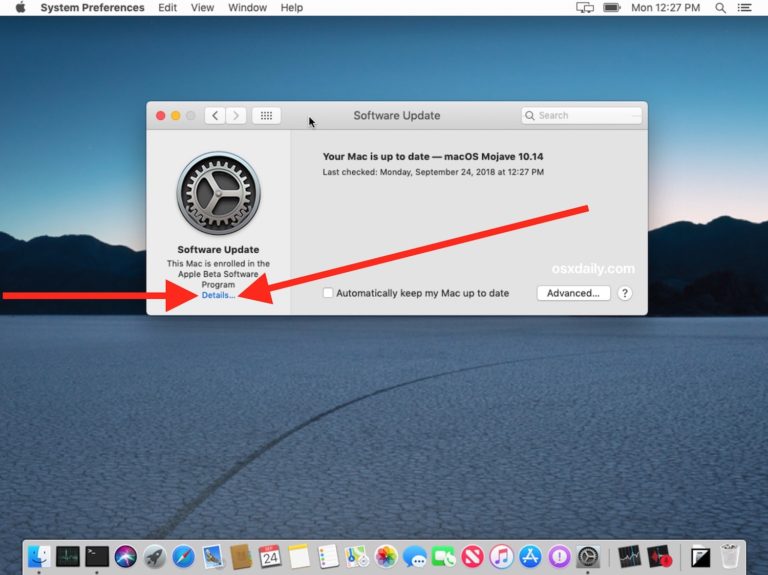The height and width of the screenshot is (575, 768).
Task: Open the Details... link
Action: pyautogui.click(x=218, y=295)
